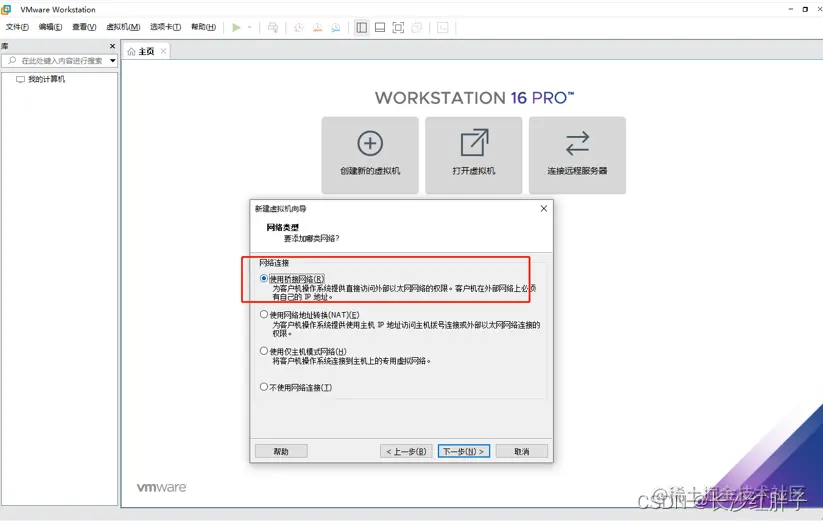
Task: Click the Take Snapshot clock icon
Action: (299, 27)
